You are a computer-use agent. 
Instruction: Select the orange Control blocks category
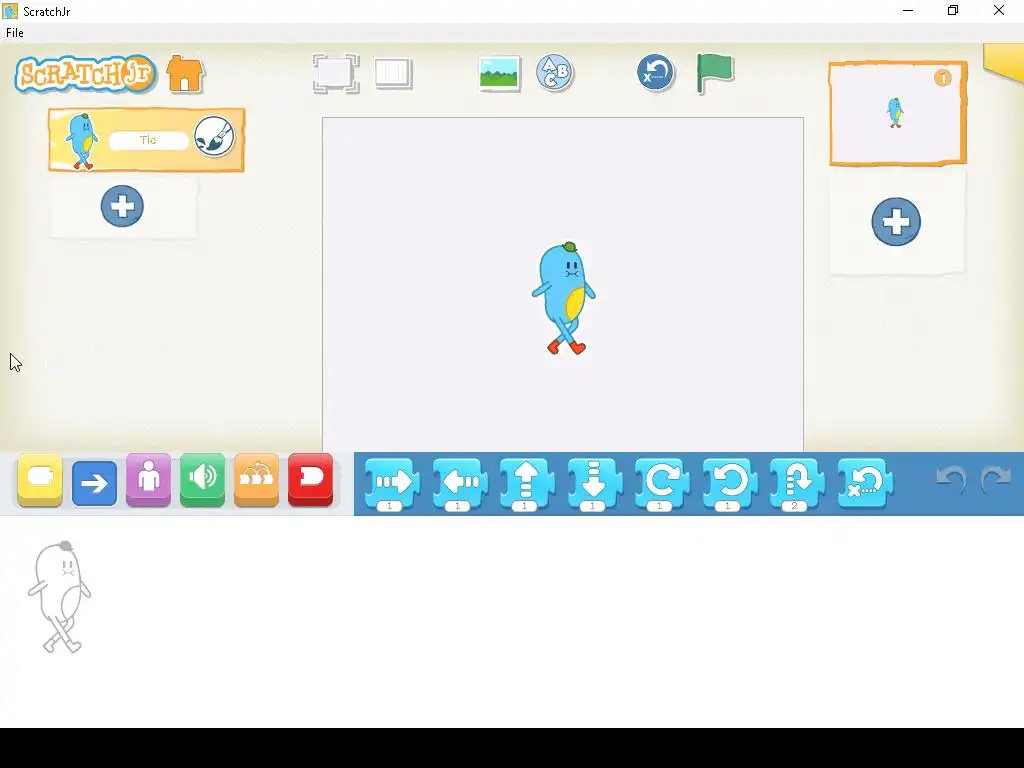click(256, 480)
